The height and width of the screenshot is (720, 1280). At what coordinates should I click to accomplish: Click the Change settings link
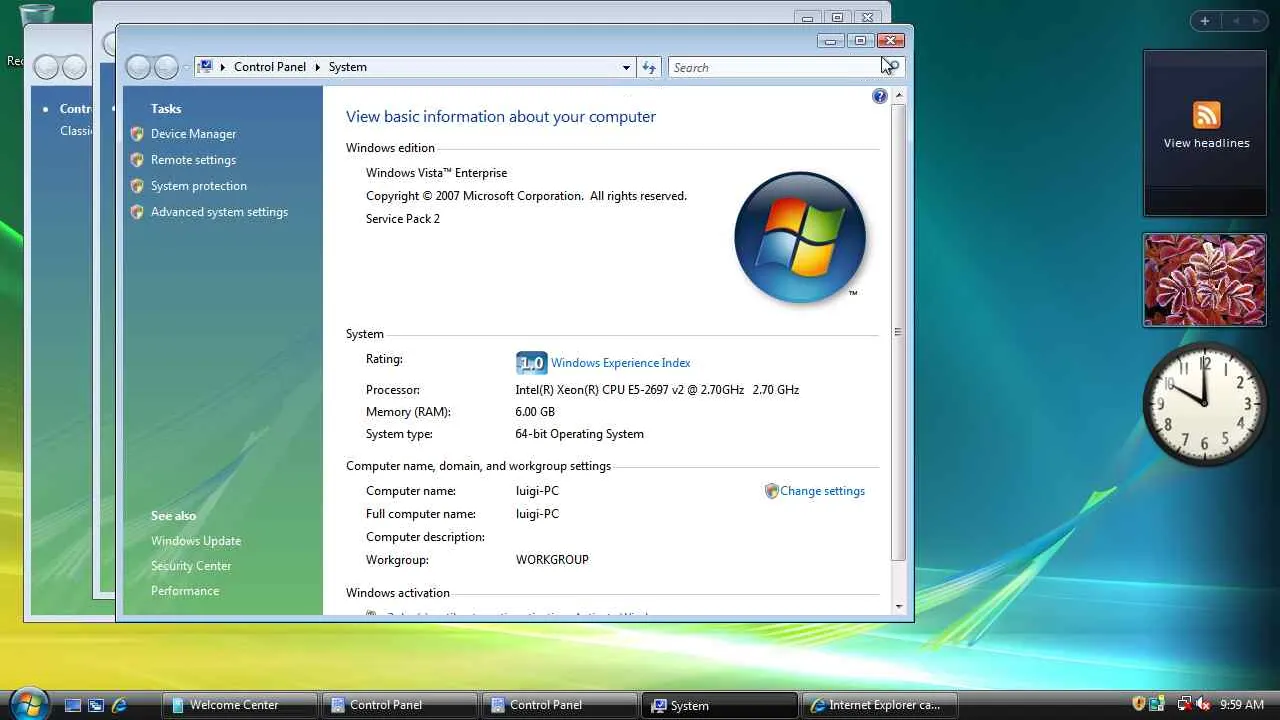tap(822, 491)
